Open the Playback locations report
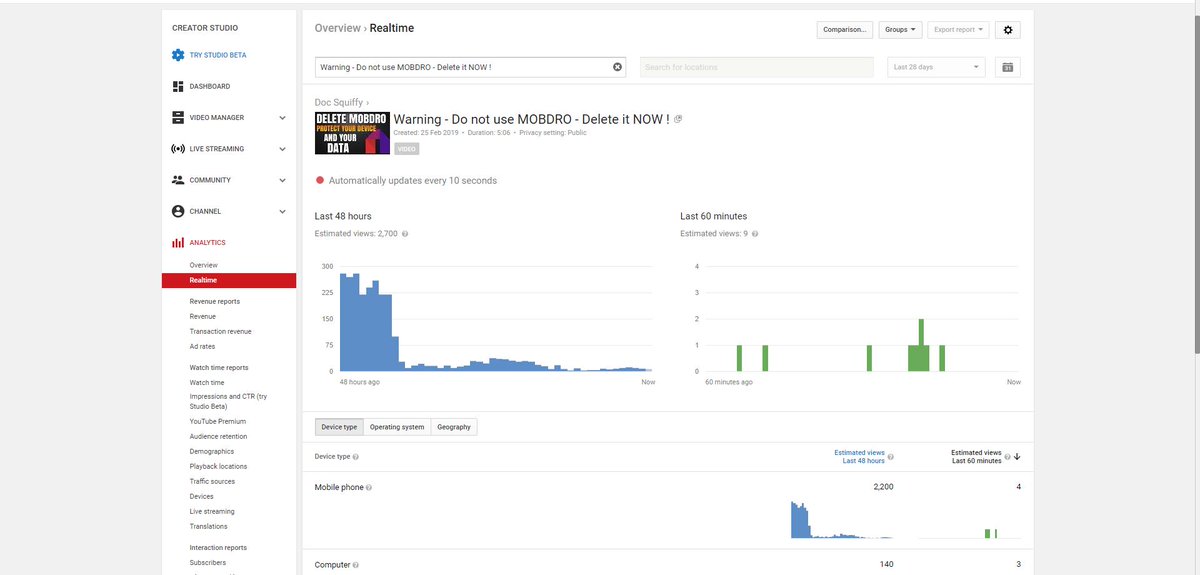Screen dimensions: 1200x575 coord(218,466)
